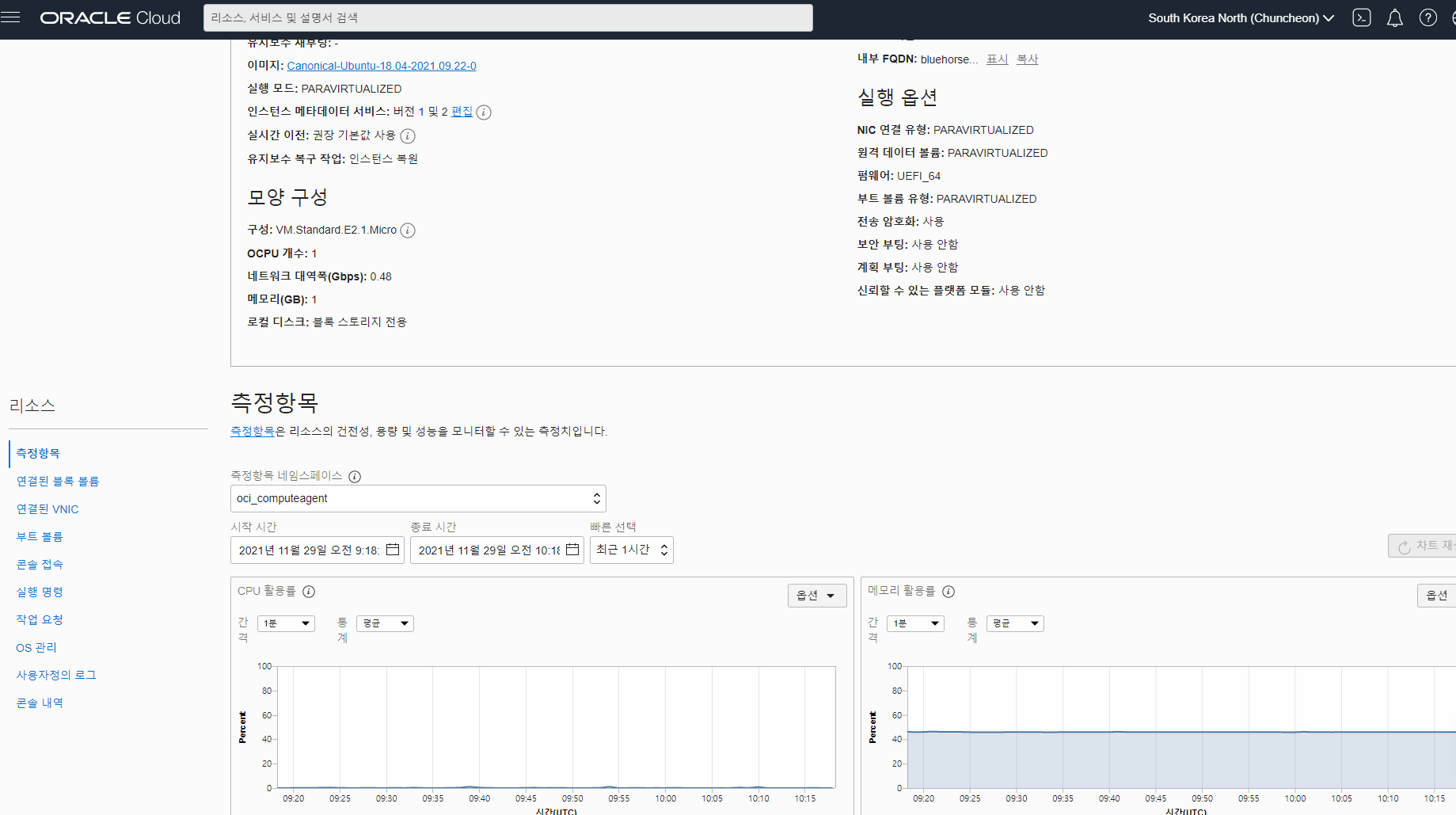Open the hamburger navigation menu
The width and height of the screenshot is (1456, 815).
(x=10, y=17)
